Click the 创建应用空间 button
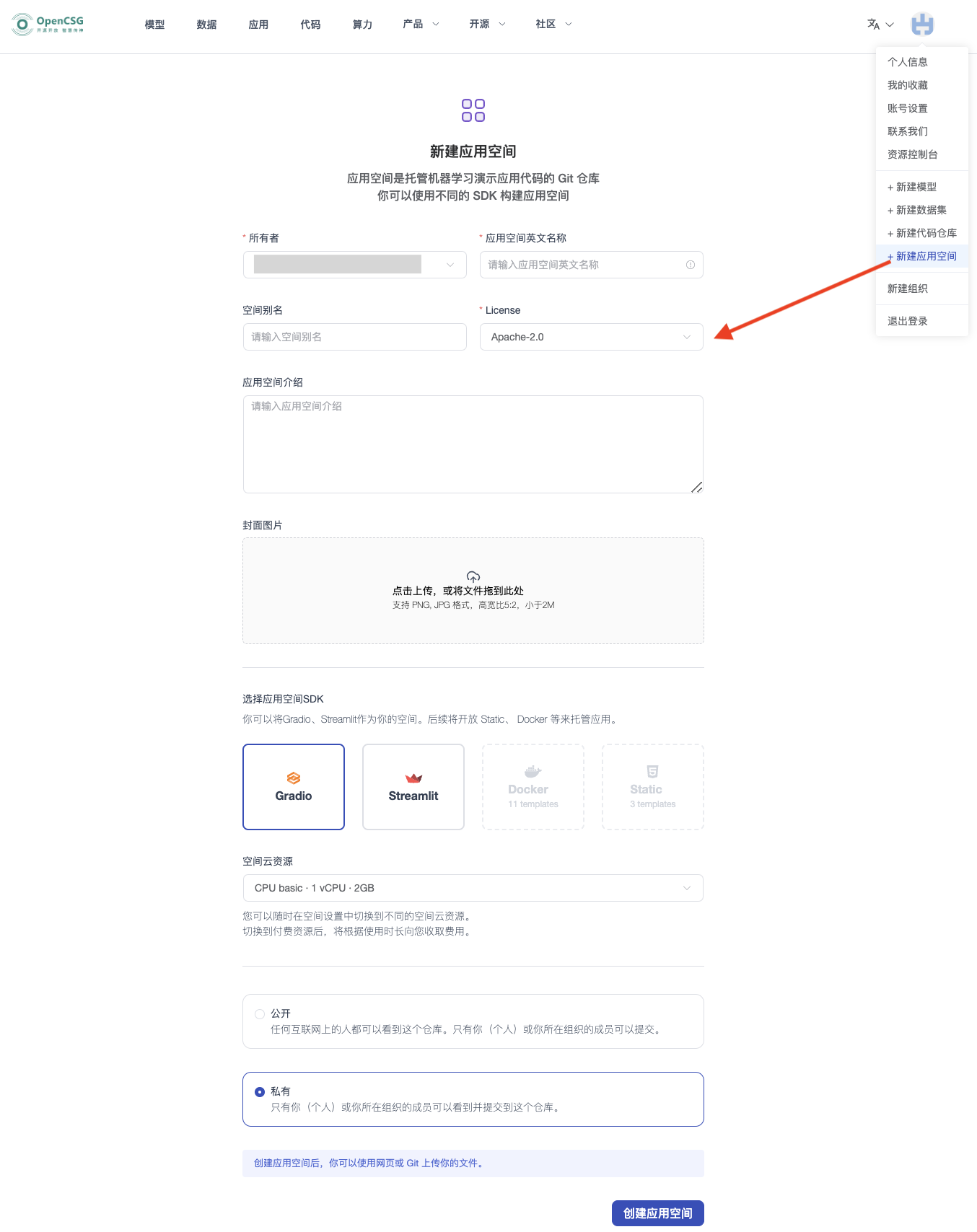Screen dimensions: 977x1232 click(x=657, y=1213)
